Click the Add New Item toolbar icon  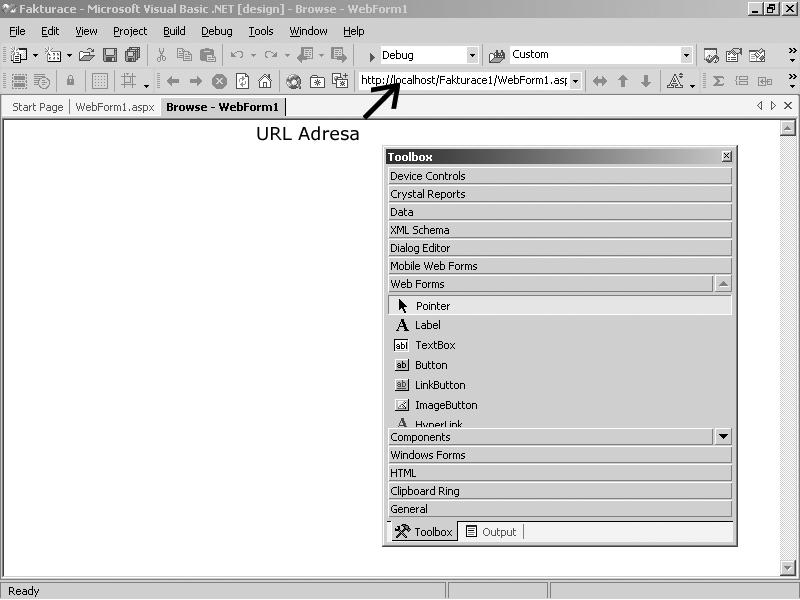[53, 55]
